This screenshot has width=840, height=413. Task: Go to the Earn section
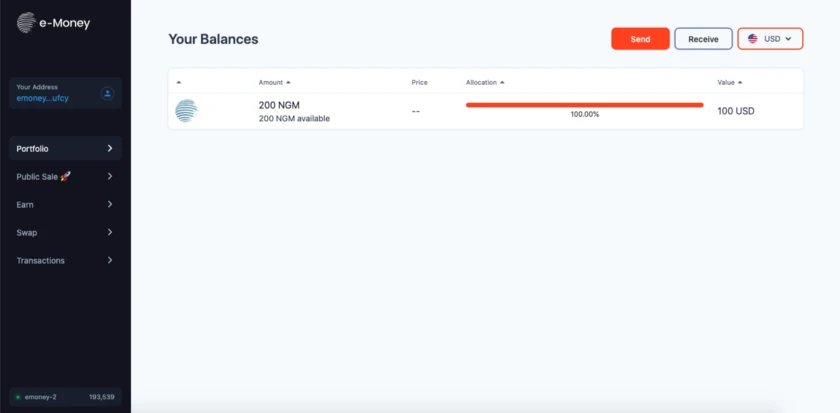click(65, 204)
